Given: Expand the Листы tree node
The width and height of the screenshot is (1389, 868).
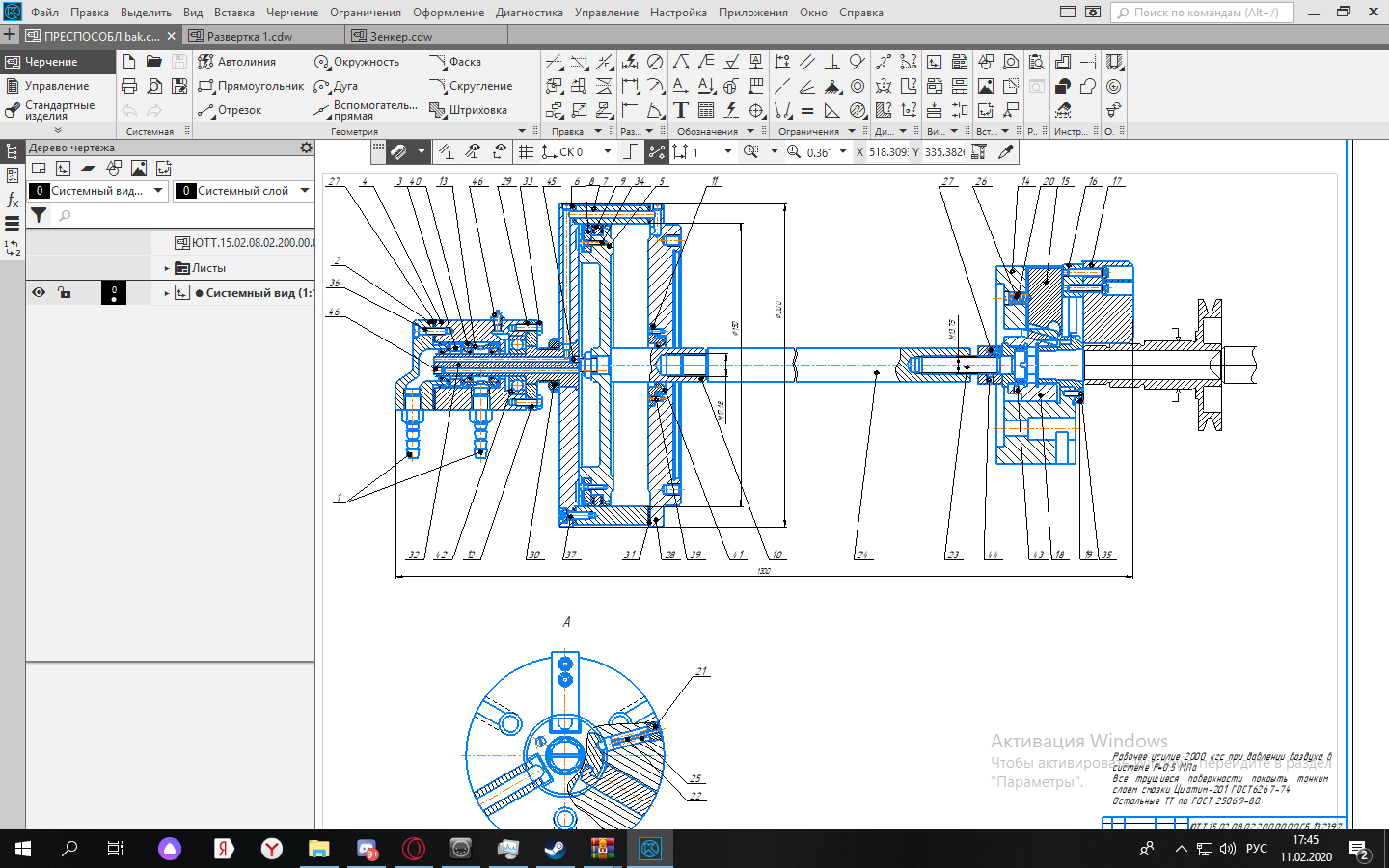Looking at the screenshot, I should tap(167, 268).
